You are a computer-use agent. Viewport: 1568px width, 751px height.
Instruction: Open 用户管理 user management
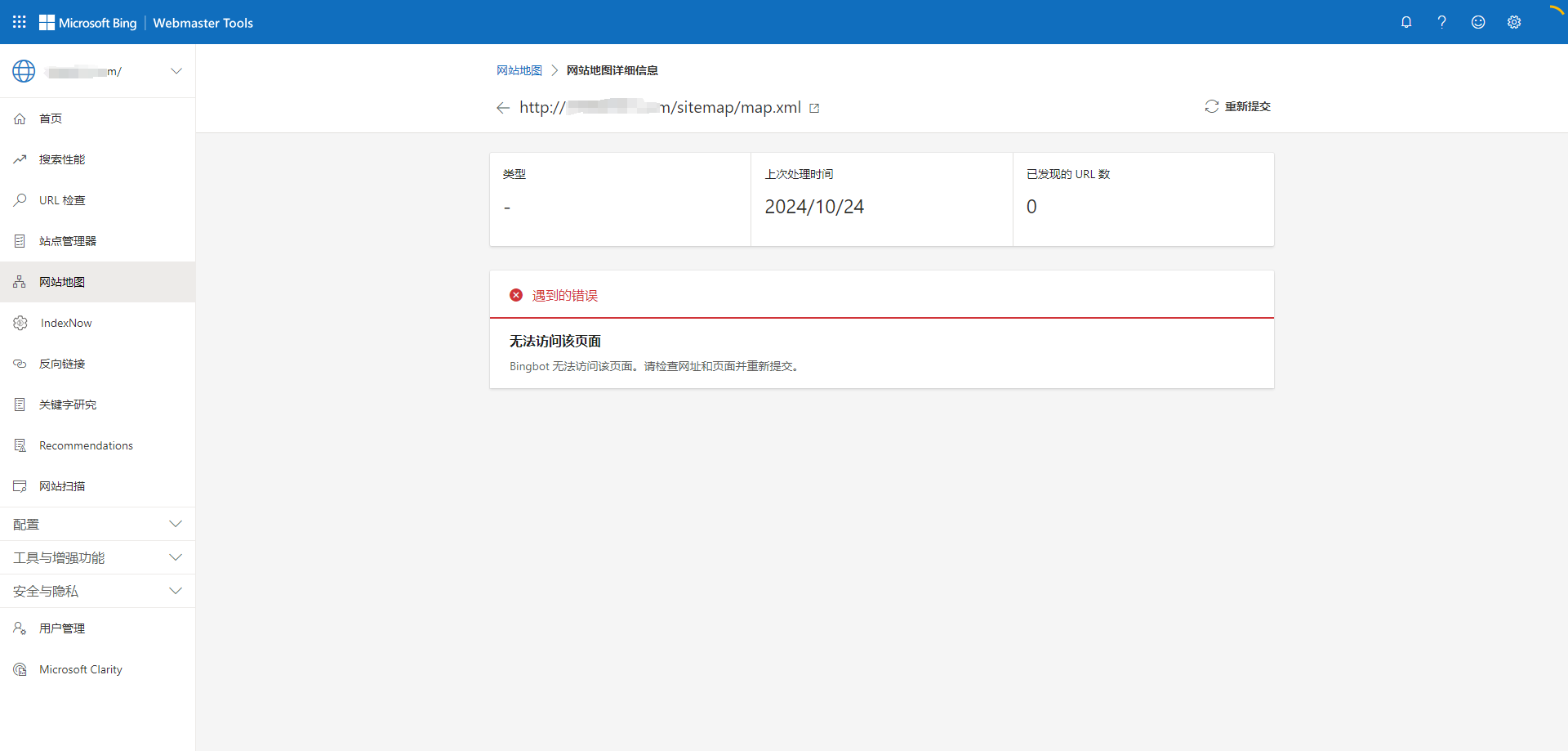pyautogui.click(x=98, y=628)
